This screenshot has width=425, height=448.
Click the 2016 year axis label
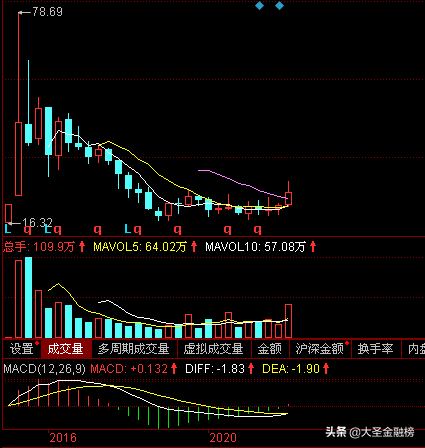[x=63, y=438]
